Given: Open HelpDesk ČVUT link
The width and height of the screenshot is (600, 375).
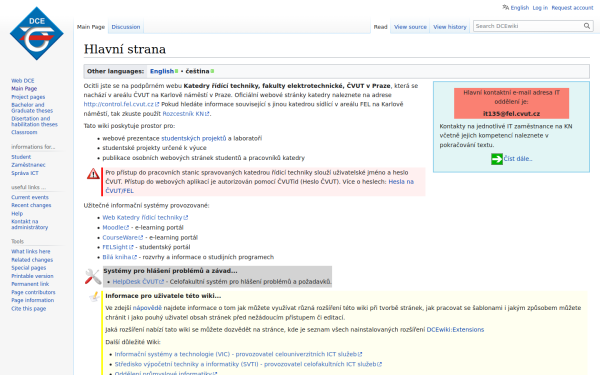Looking at the screenshot, I should 138,282.
